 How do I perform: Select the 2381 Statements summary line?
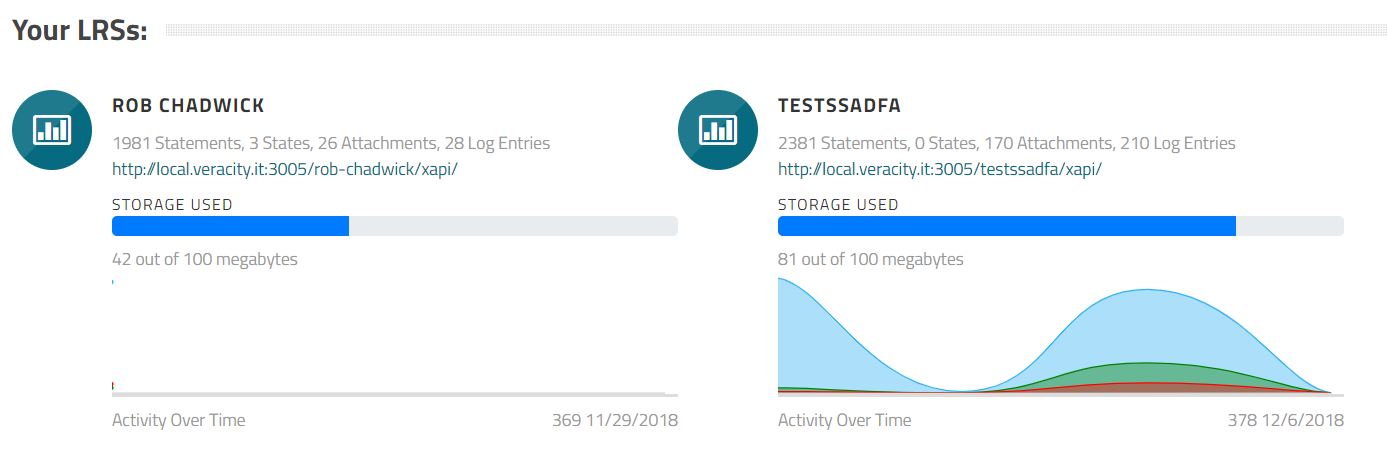(x=1006, y=143)
